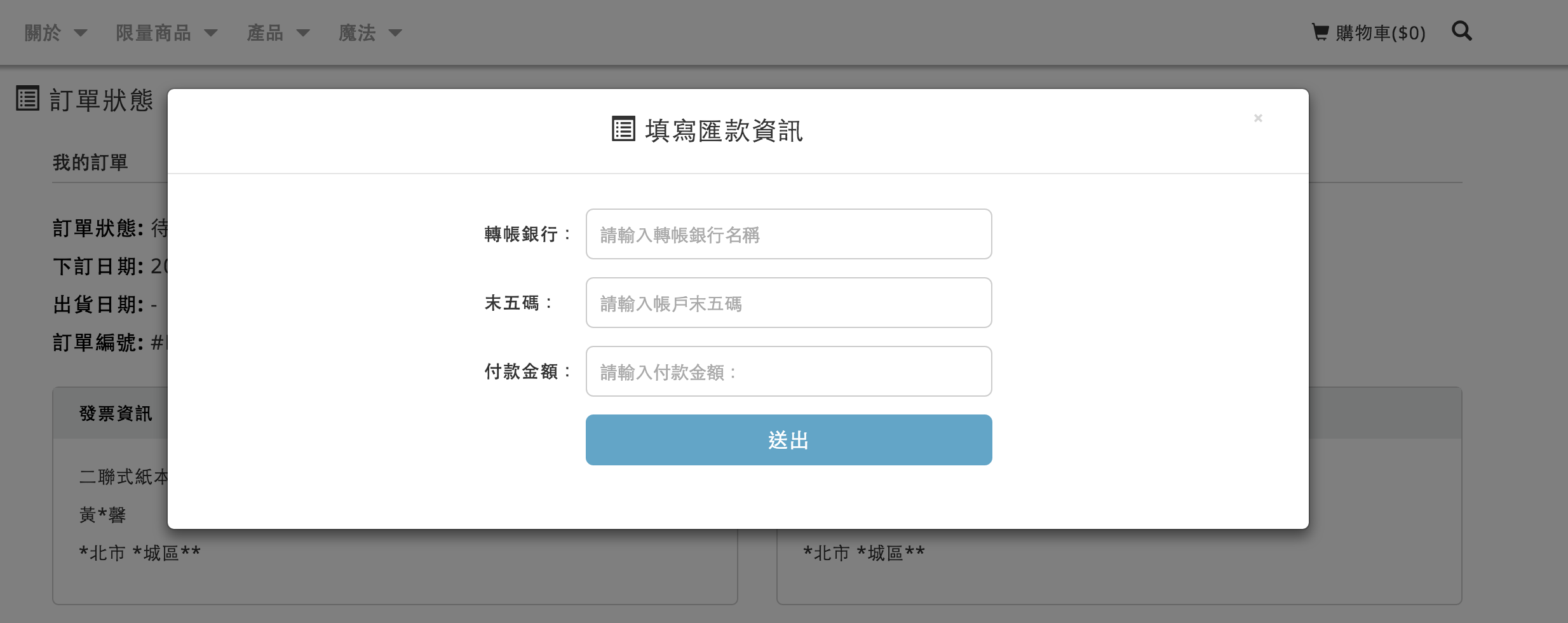This screenshot has height=623, width=1568.
Task: Click the 發票資訊 panel header
Action: tap(109, 413)
